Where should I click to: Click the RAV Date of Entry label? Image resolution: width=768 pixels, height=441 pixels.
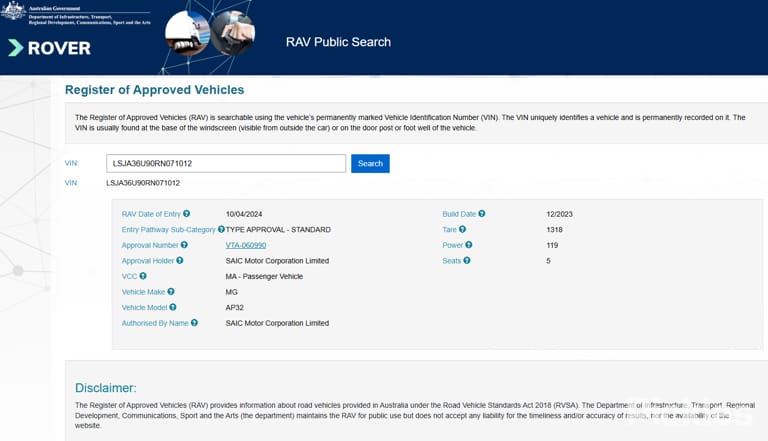(x=151, y=214)
